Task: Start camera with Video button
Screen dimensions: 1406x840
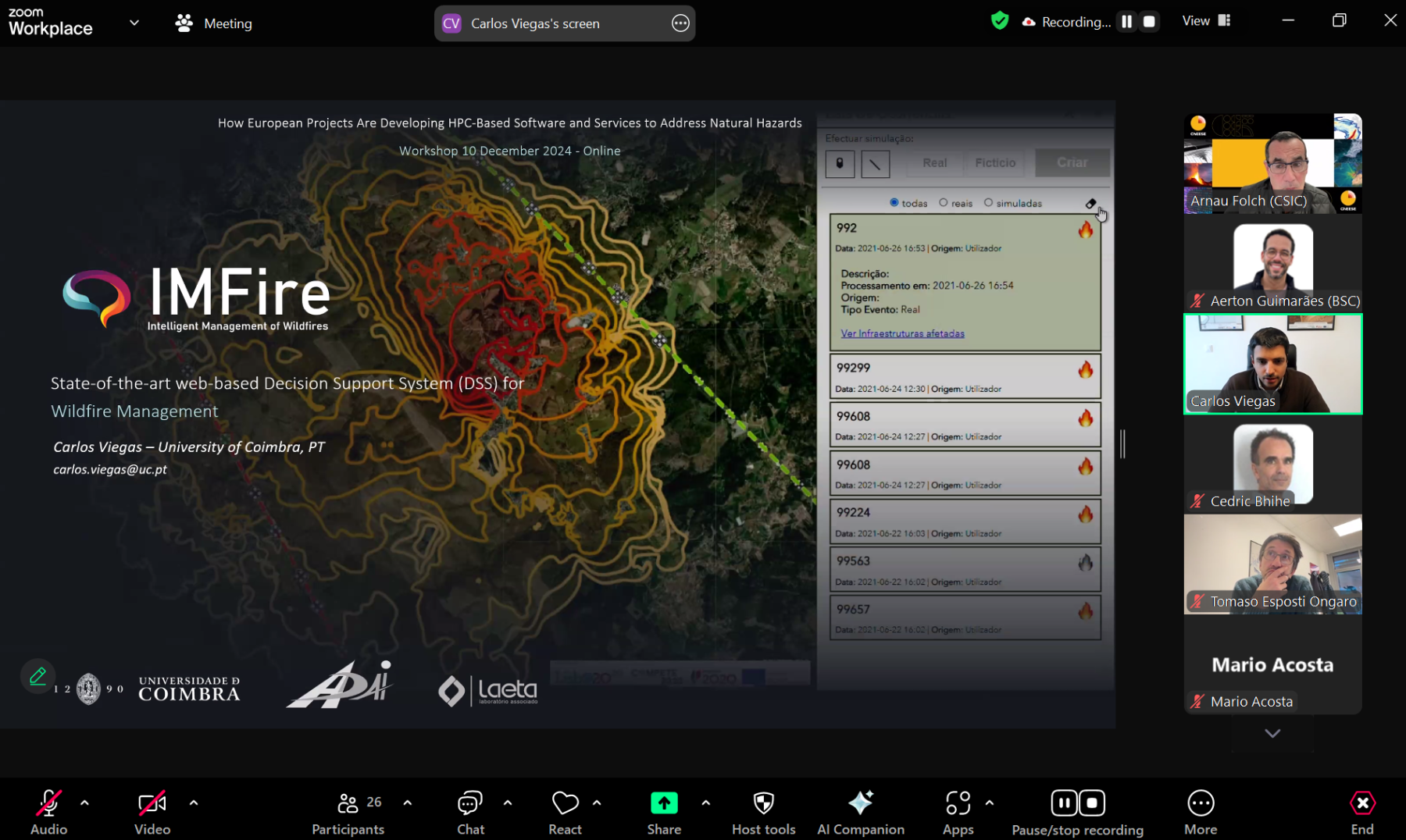Action: pyautogui.click(x=152, y=811)
